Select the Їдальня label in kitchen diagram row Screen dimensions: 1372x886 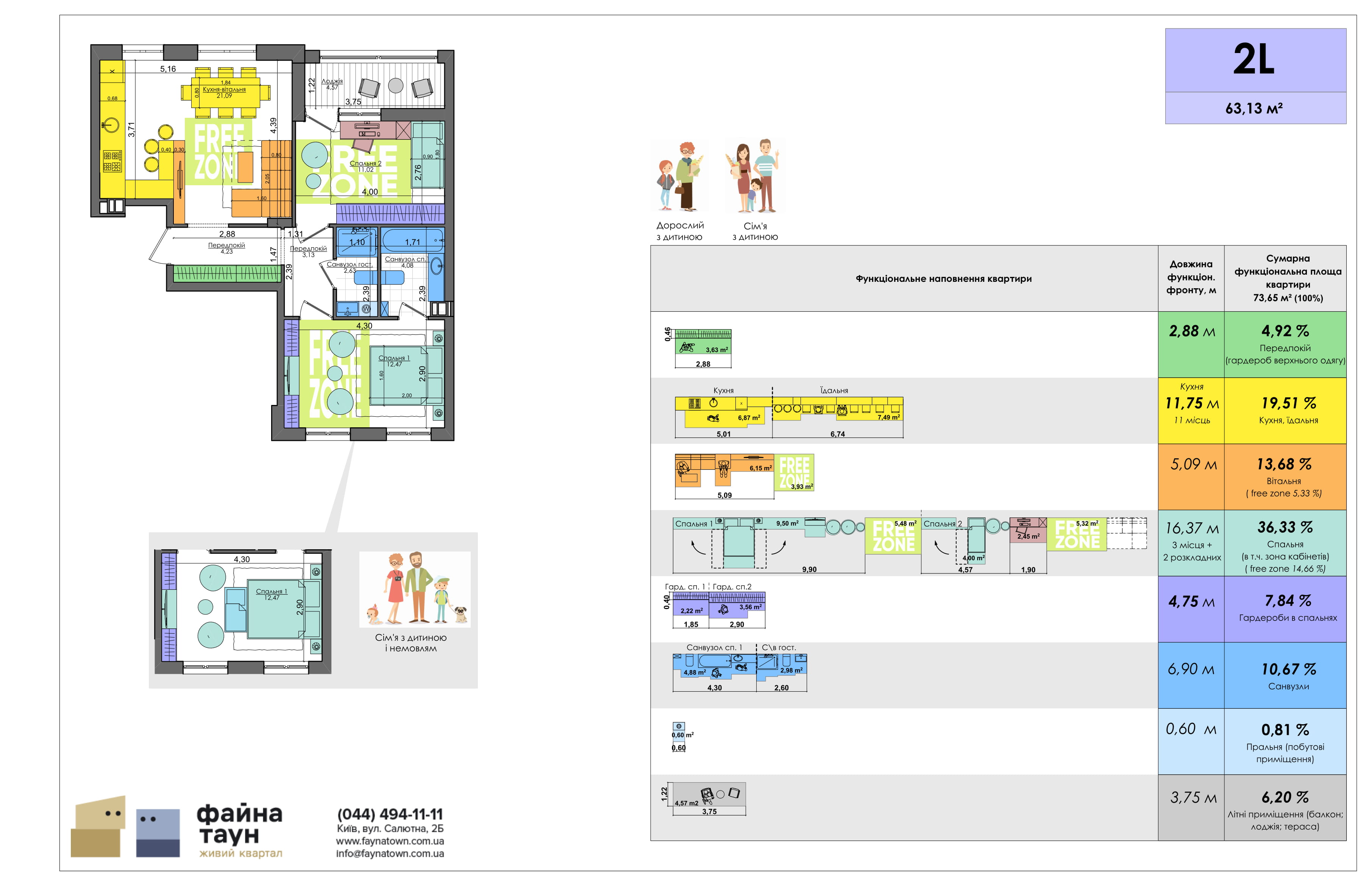click(x=834, y=391)
